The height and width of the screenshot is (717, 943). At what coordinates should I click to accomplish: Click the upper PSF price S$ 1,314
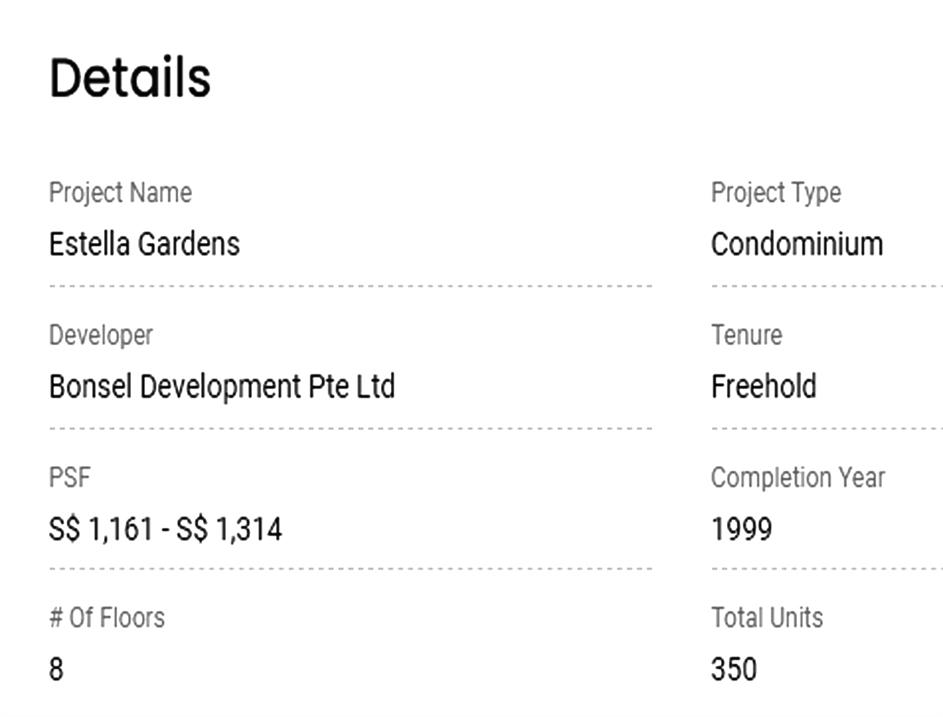coord(229,529)
